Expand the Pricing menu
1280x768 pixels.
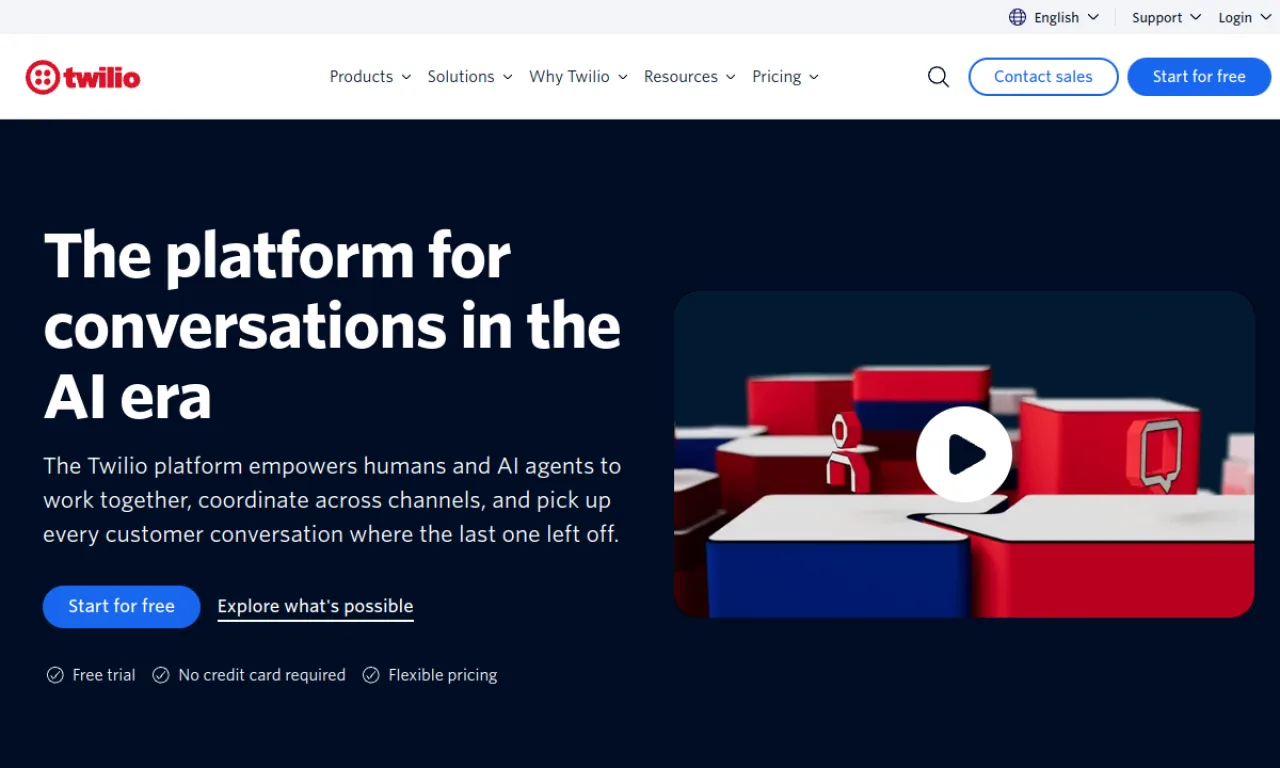pyautogui.click(x=785, y=77)
